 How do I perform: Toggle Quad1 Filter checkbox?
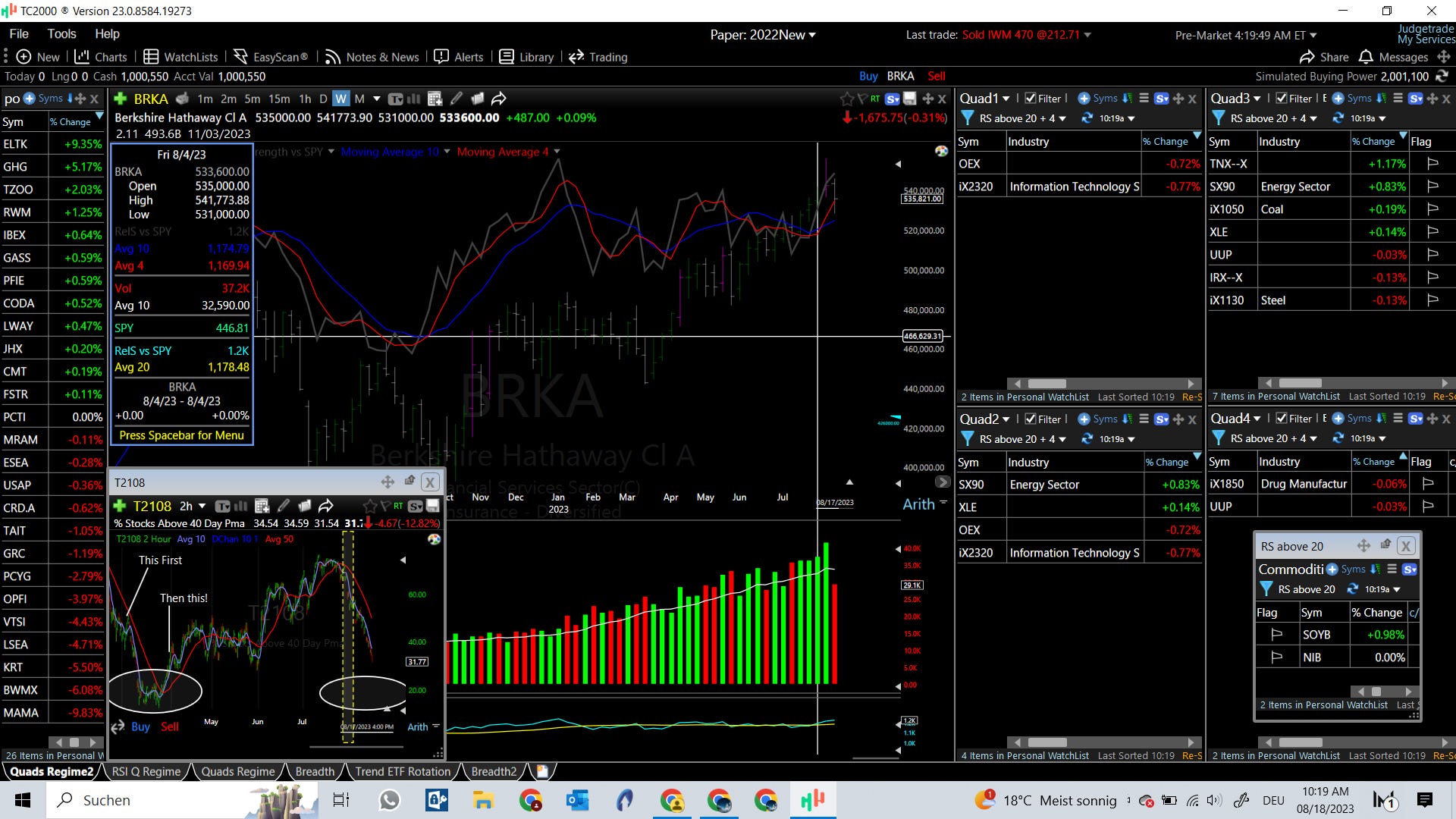(x=1031, y=99)
